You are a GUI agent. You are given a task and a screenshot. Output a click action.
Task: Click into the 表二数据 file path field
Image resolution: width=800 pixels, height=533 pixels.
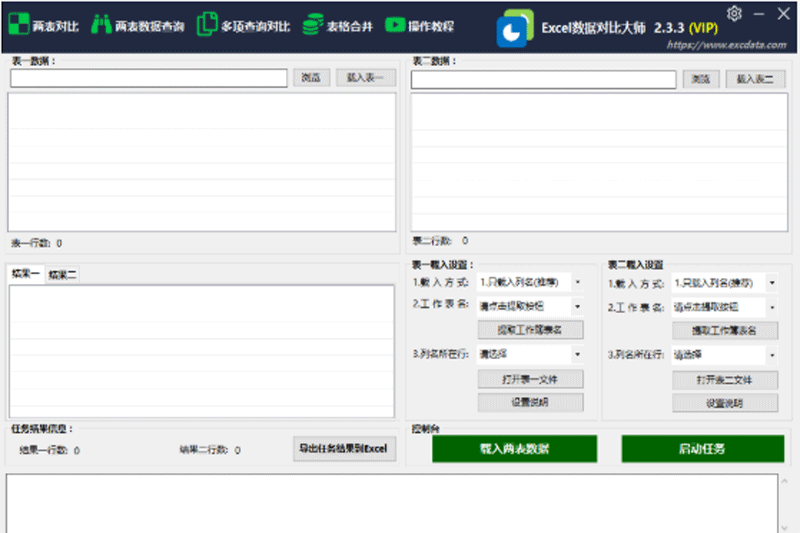(543, 80)
